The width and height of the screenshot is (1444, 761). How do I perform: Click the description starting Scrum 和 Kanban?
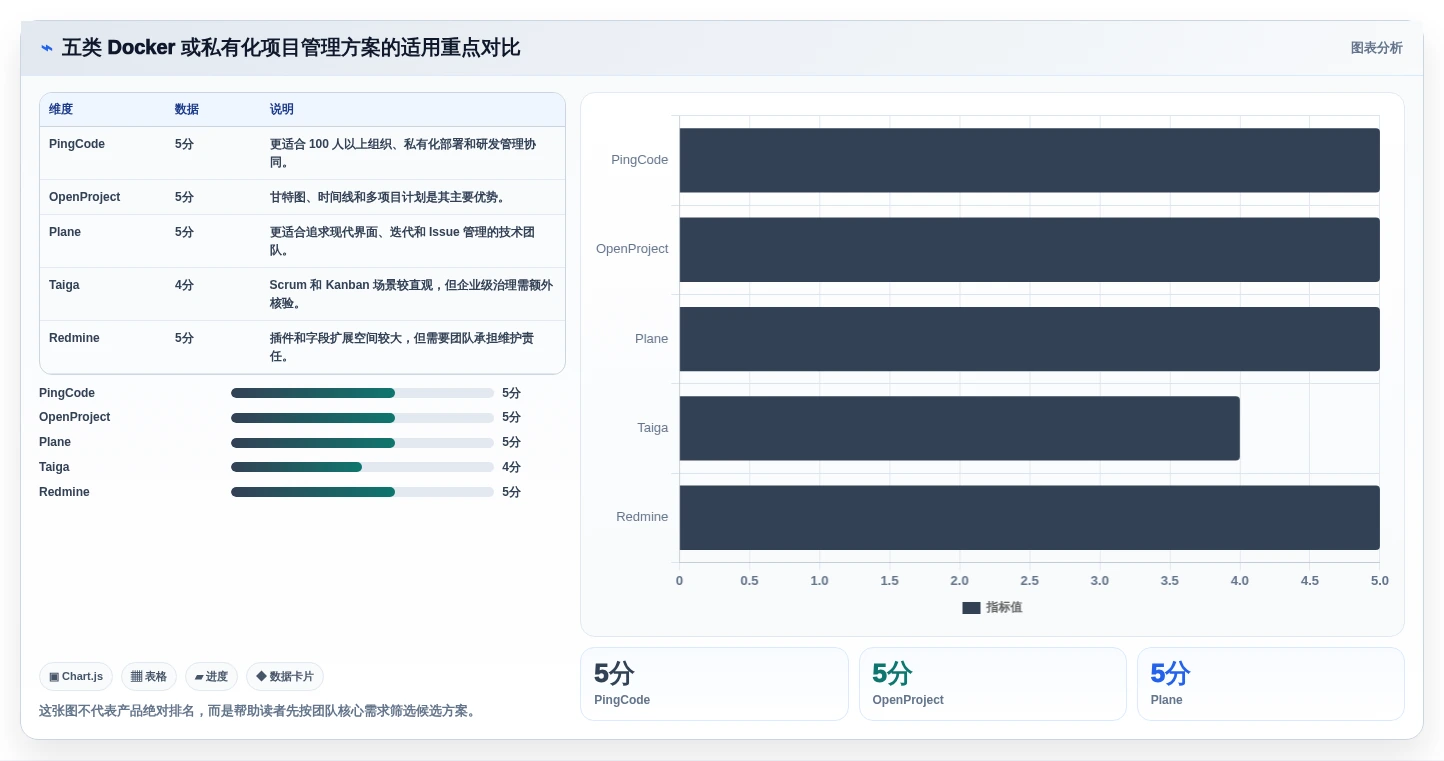411,294
